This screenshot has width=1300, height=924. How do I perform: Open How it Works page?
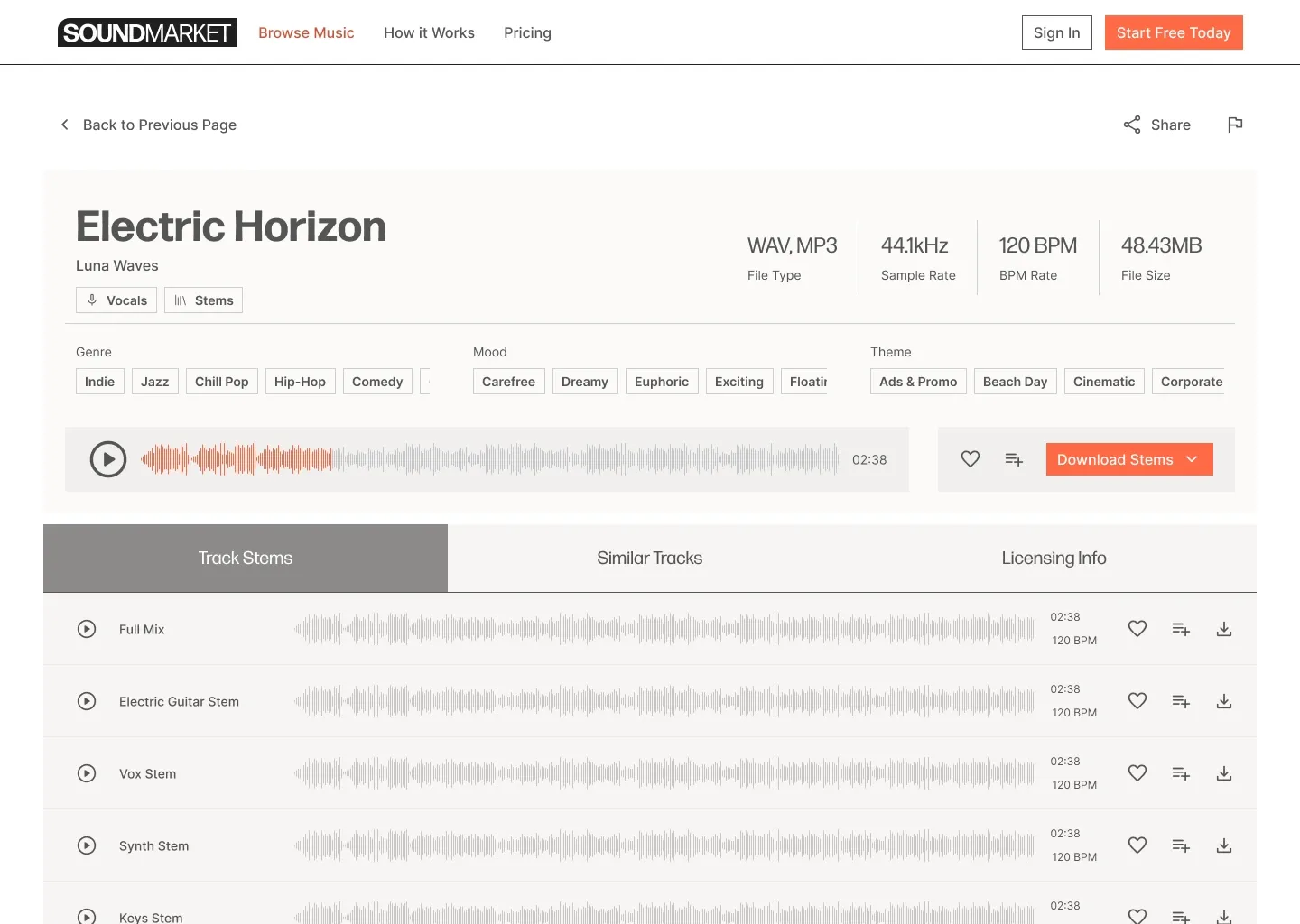coord(429,32)
